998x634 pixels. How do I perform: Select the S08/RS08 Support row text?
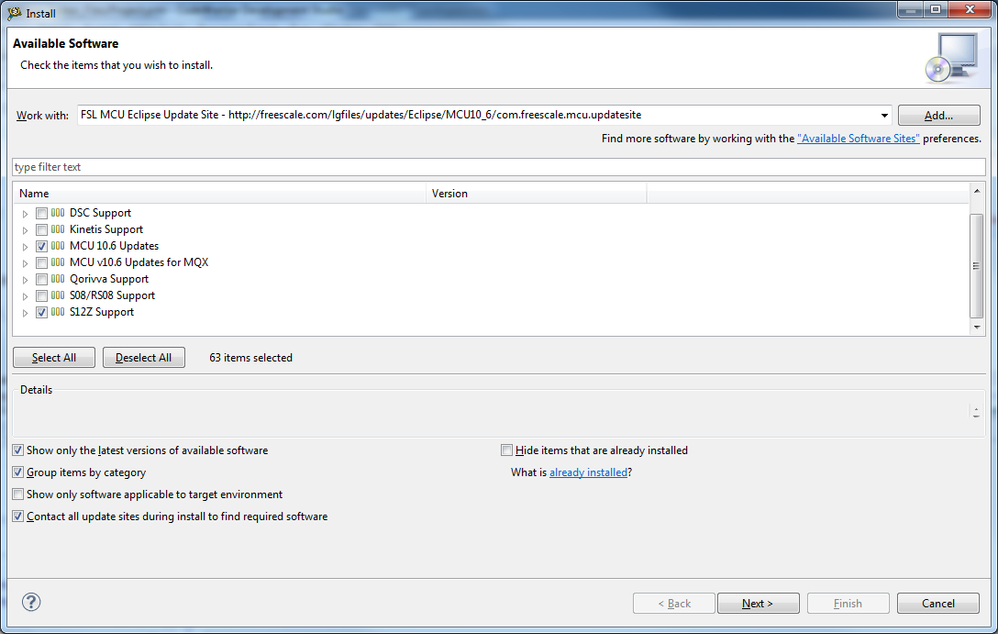point(112,295)
